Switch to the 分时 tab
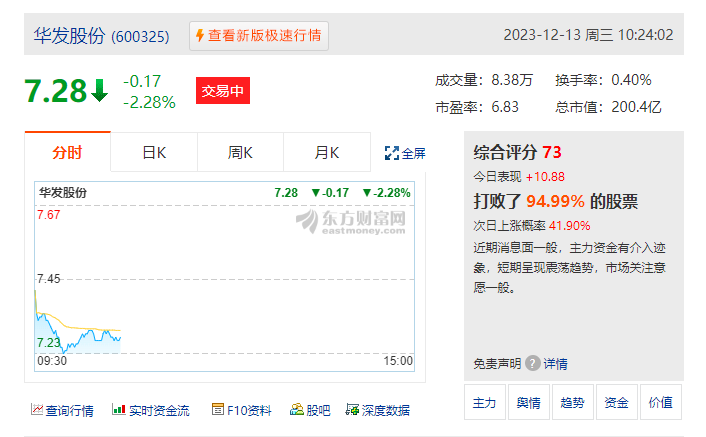Image resolution: width=706 pixels, height=437 pixels. tap(67, 152)
